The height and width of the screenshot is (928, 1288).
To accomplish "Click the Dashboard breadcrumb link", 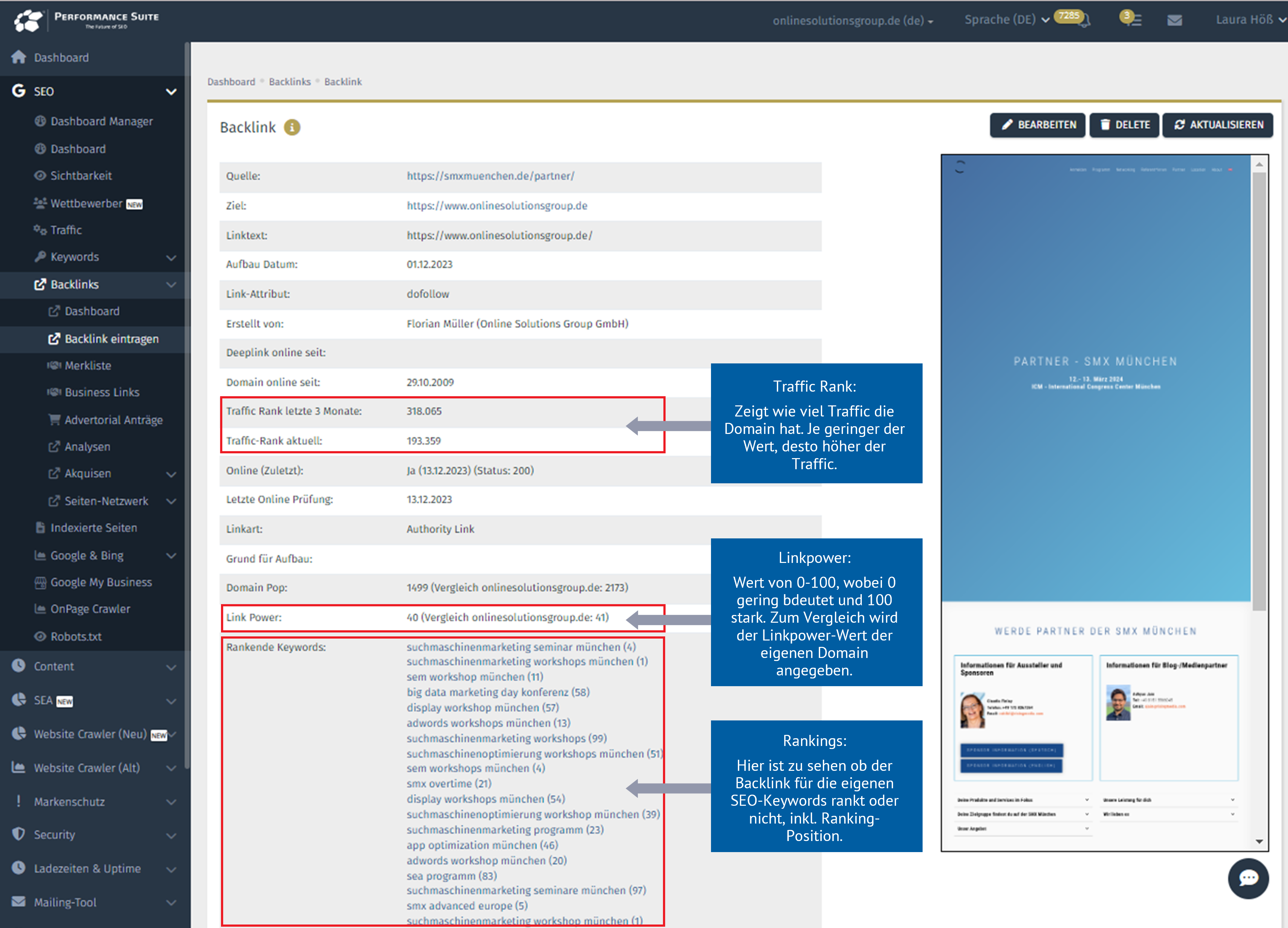I will tap(231, 82).
